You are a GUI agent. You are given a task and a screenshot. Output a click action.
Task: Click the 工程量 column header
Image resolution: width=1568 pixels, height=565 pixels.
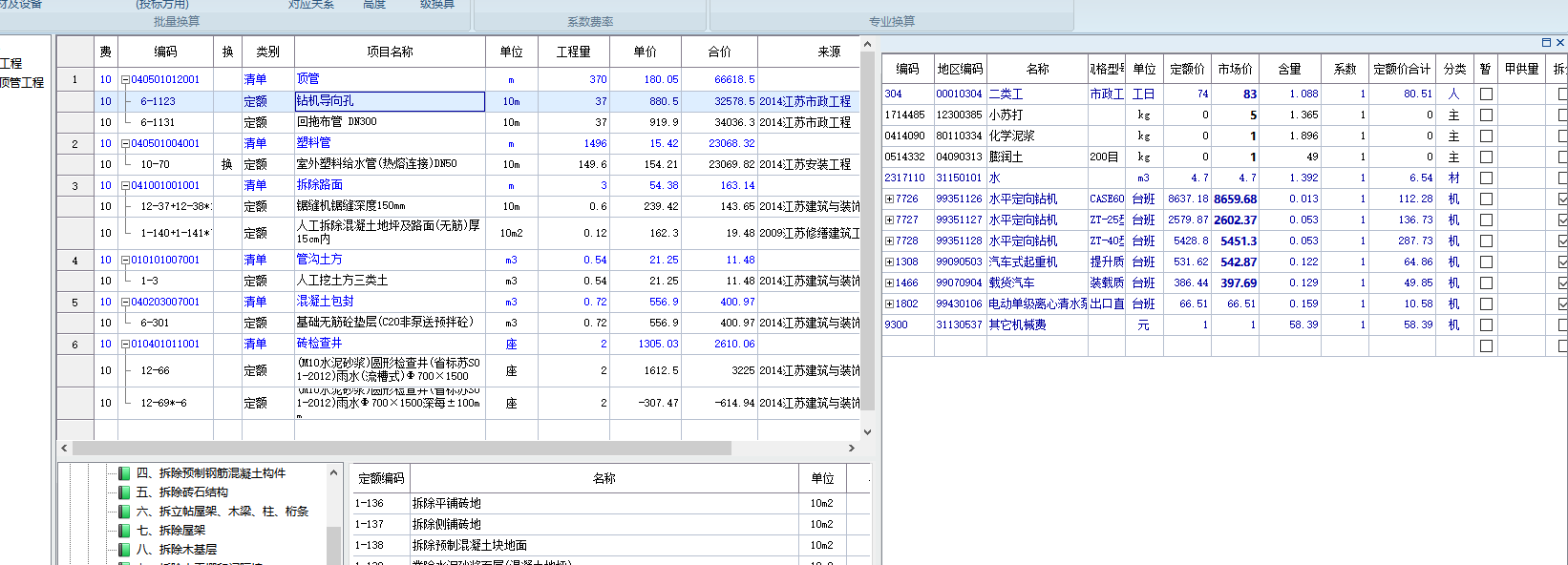(573, 52)
